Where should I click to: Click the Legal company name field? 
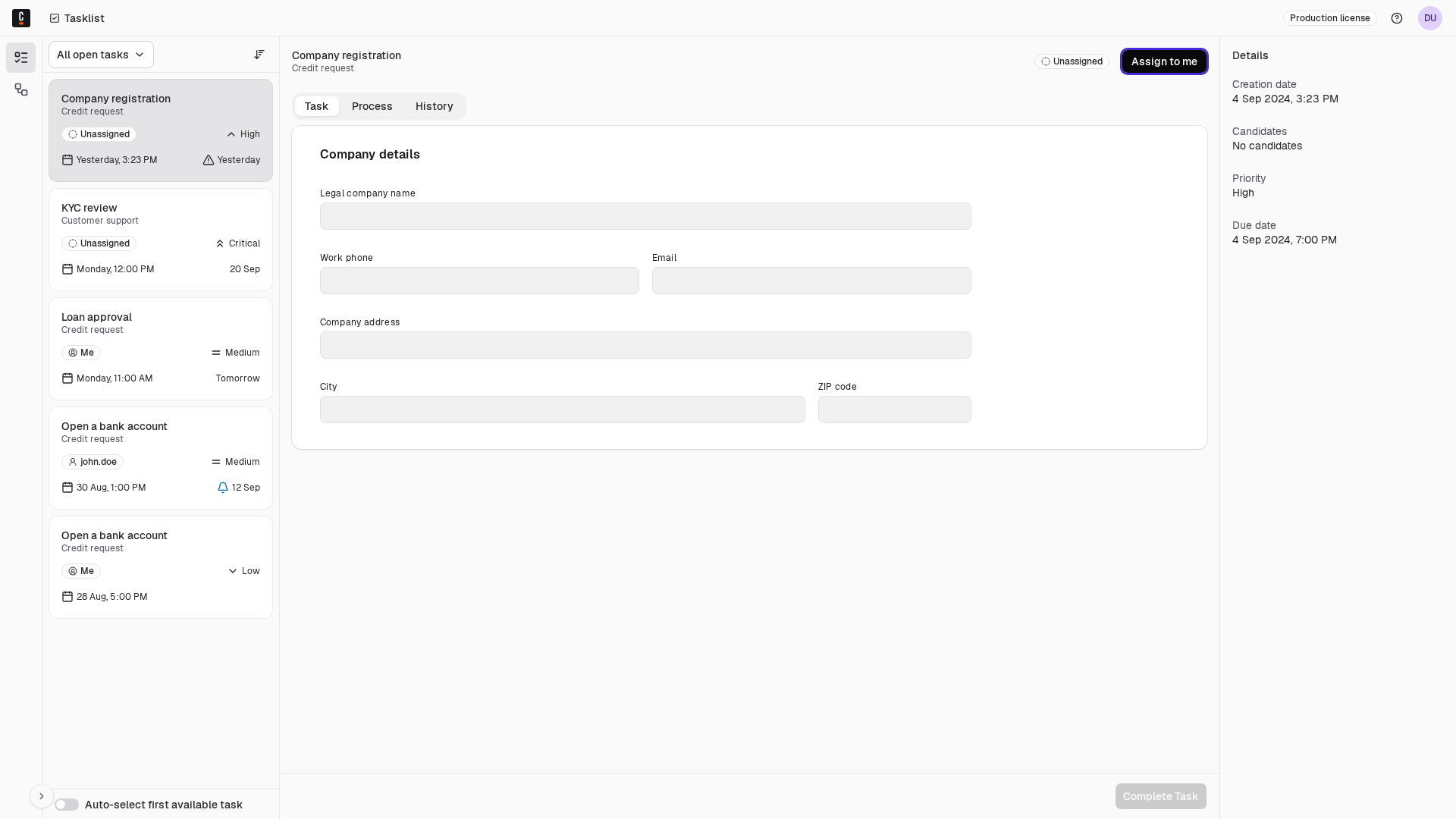click(645, 216)
